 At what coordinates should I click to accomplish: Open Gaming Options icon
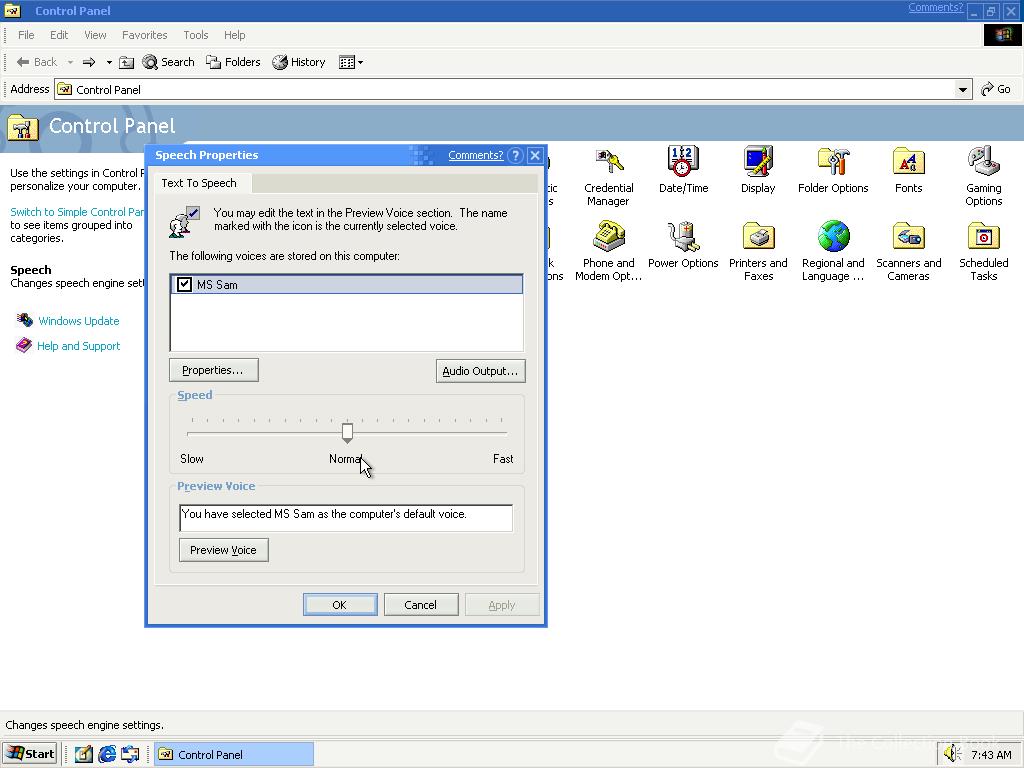984,175
